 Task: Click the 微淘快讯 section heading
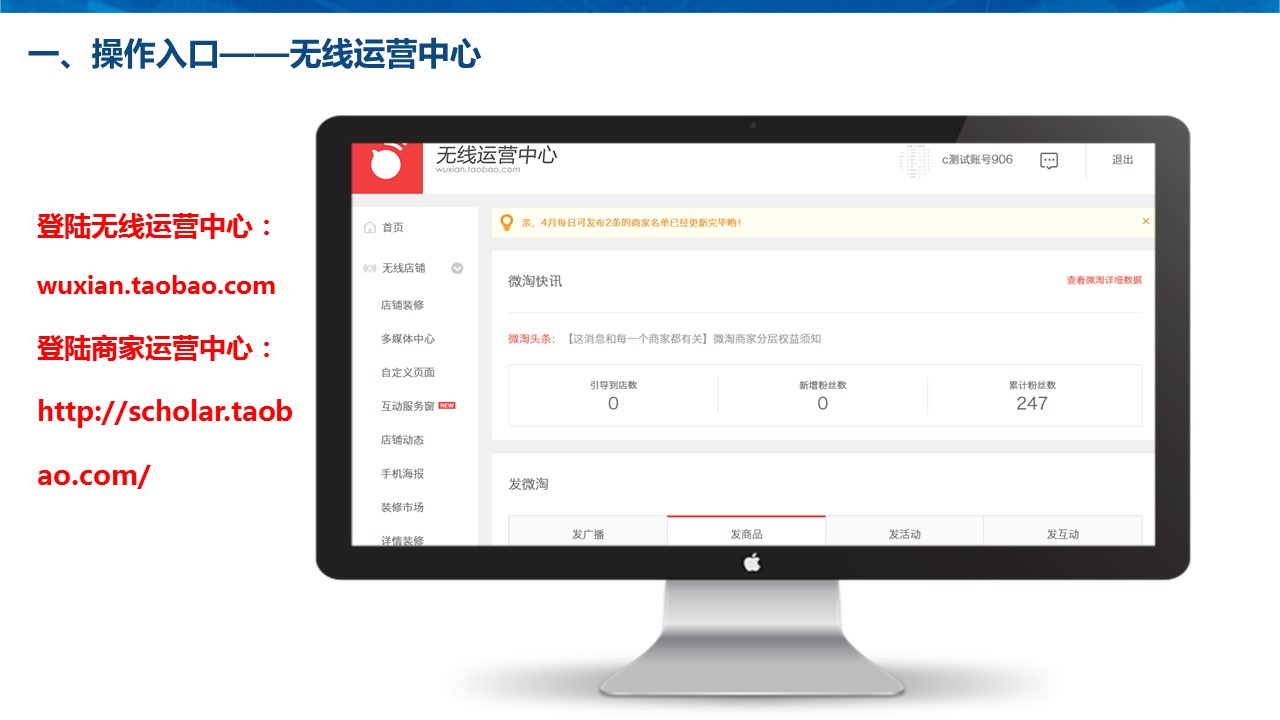pyautogui.click(x=535, y=281)
